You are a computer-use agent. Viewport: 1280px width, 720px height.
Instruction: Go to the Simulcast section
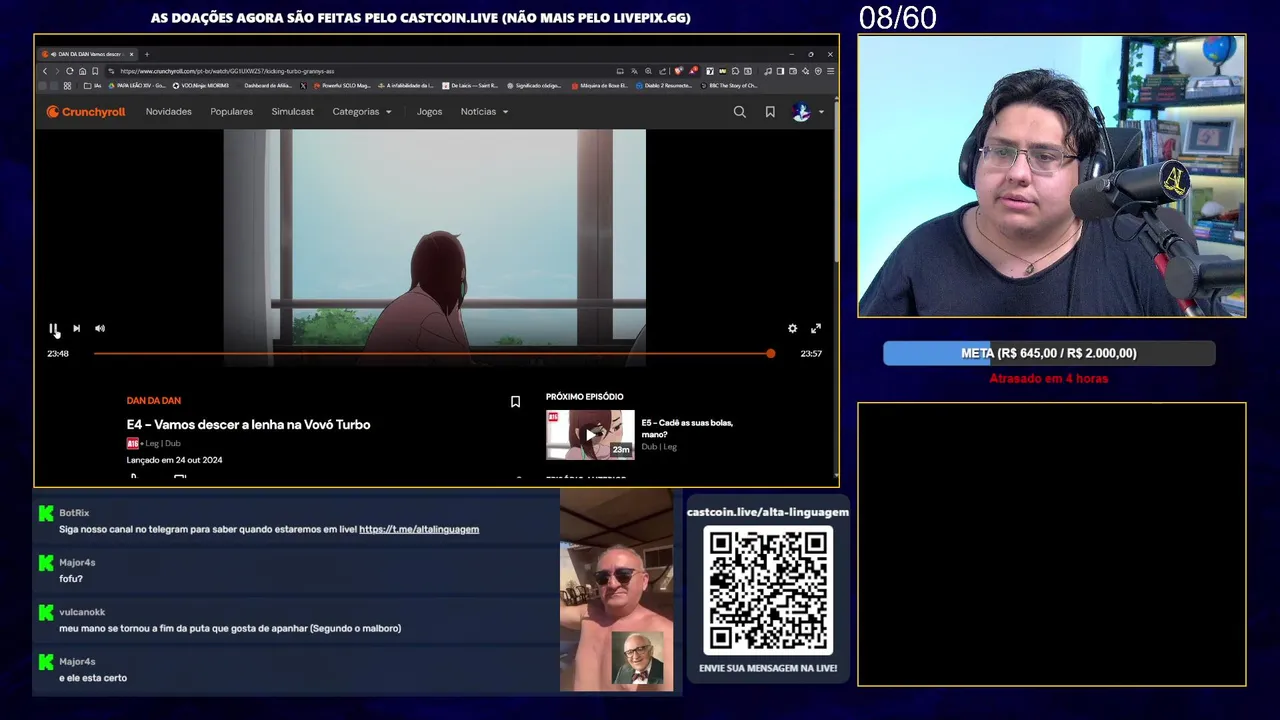(292, 112)
